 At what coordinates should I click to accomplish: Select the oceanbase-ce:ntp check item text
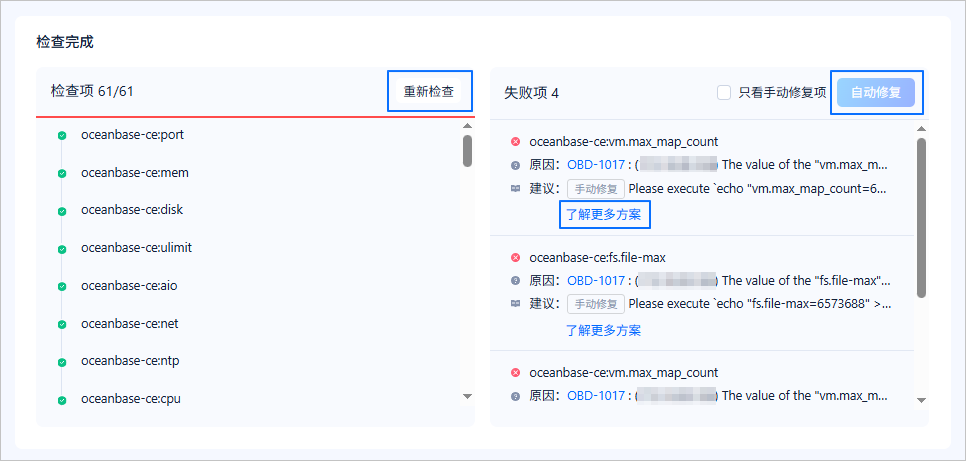pos(130,361)
